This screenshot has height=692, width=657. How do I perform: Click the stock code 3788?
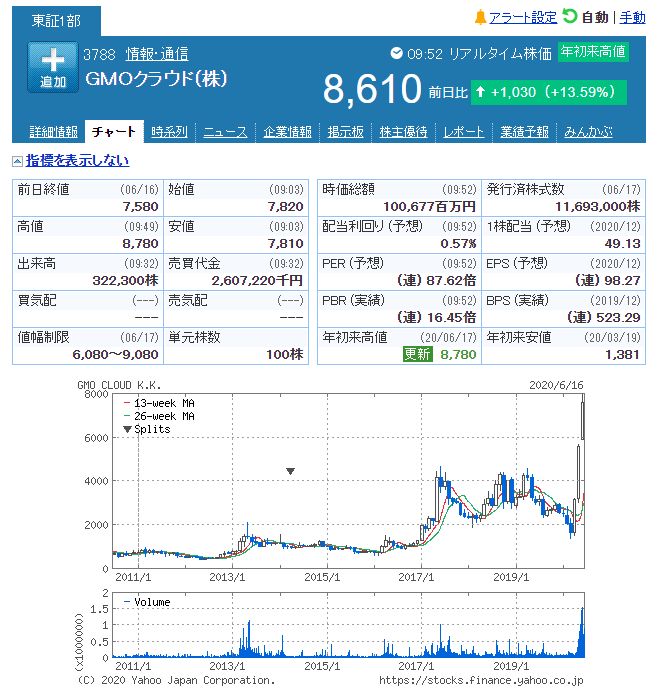tap(99, 55)
